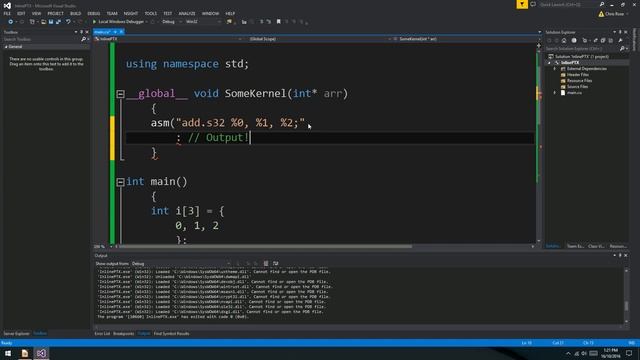The image size is (640, 360).
Task: Click the Solution Explorer search magnifier icon
Action: tap(622, 49)
